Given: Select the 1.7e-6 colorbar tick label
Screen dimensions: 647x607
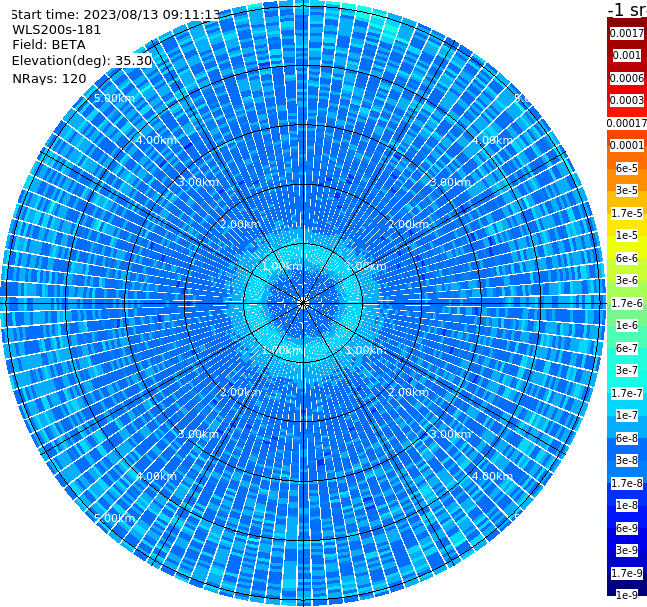Looking at the screenshot, I should [x=627, y=303].
